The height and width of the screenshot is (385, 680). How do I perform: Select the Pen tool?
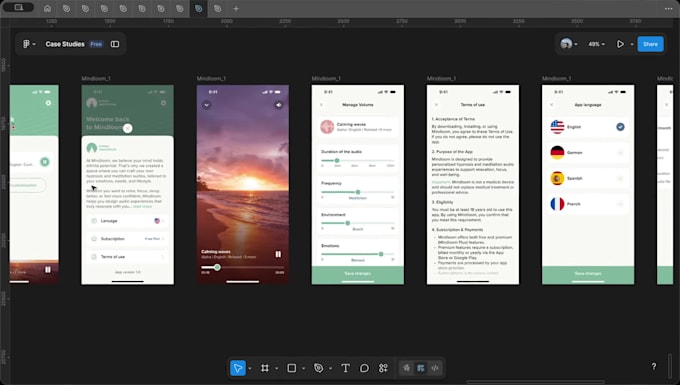[x=318, y=368]
